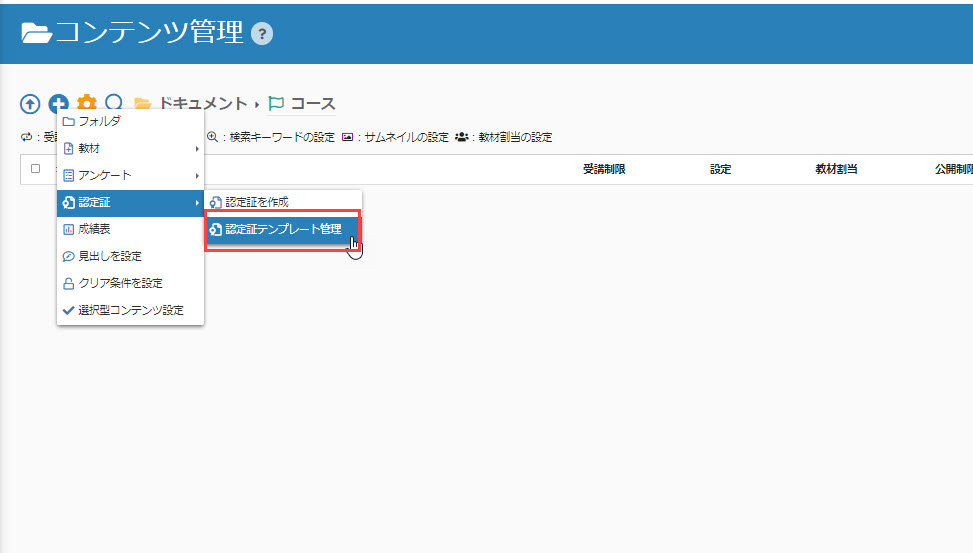Select フォルダ from the add menu

99,122
